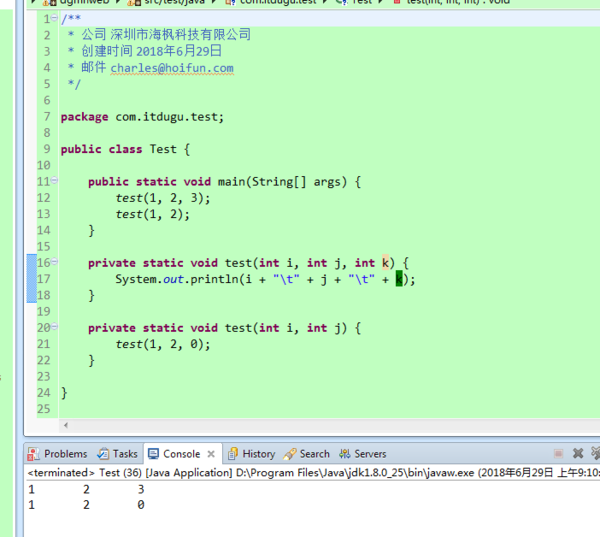Click parameter k in the line 16 signature
Image resolution: width=600 pixels, height=537 pixels.
coord(385,263)
